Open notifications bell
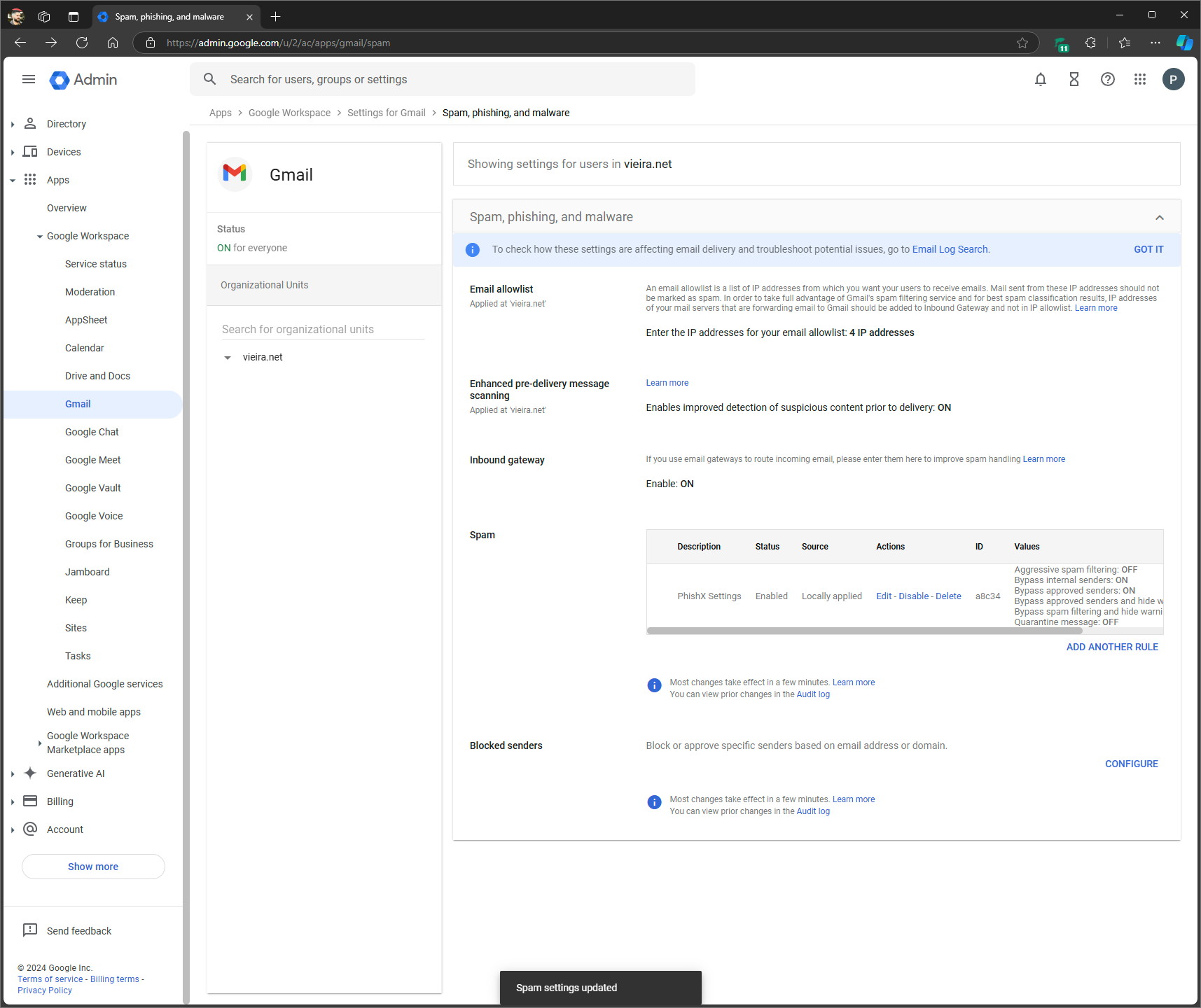Screen dimensions: 1201x1008 pyautogui.click(x=1041, y=79)
